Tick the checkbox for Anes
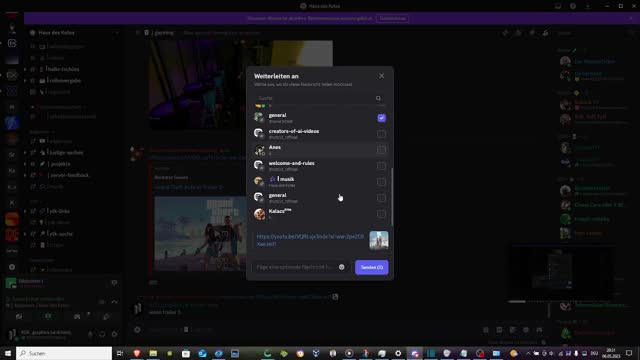Image resolution: width=640 pixels, height=360 pixels. click(381, 150)
